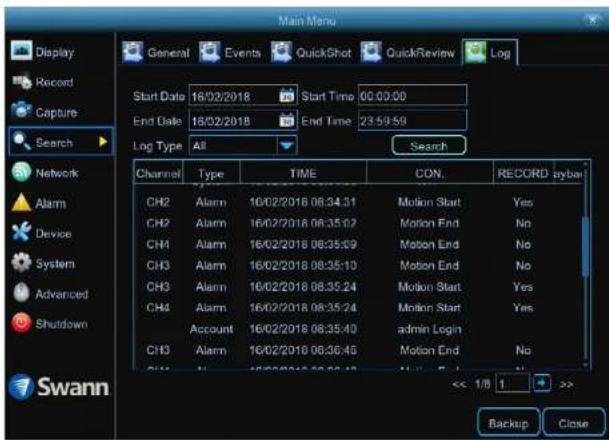Click the TIME column header
609x440 pixels.
click(303, 173)
